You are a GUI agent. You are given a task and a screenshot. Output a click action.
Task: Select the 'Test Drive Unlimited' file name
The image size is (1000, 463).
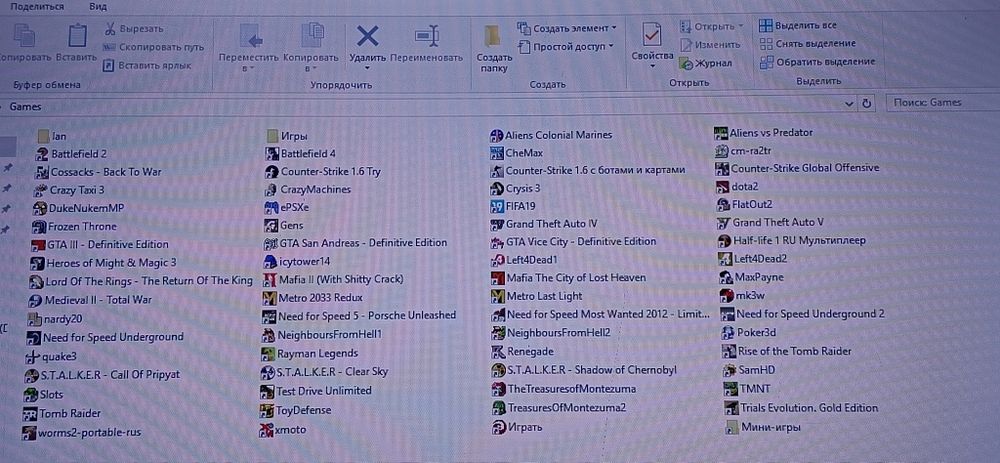pos(324,390)
